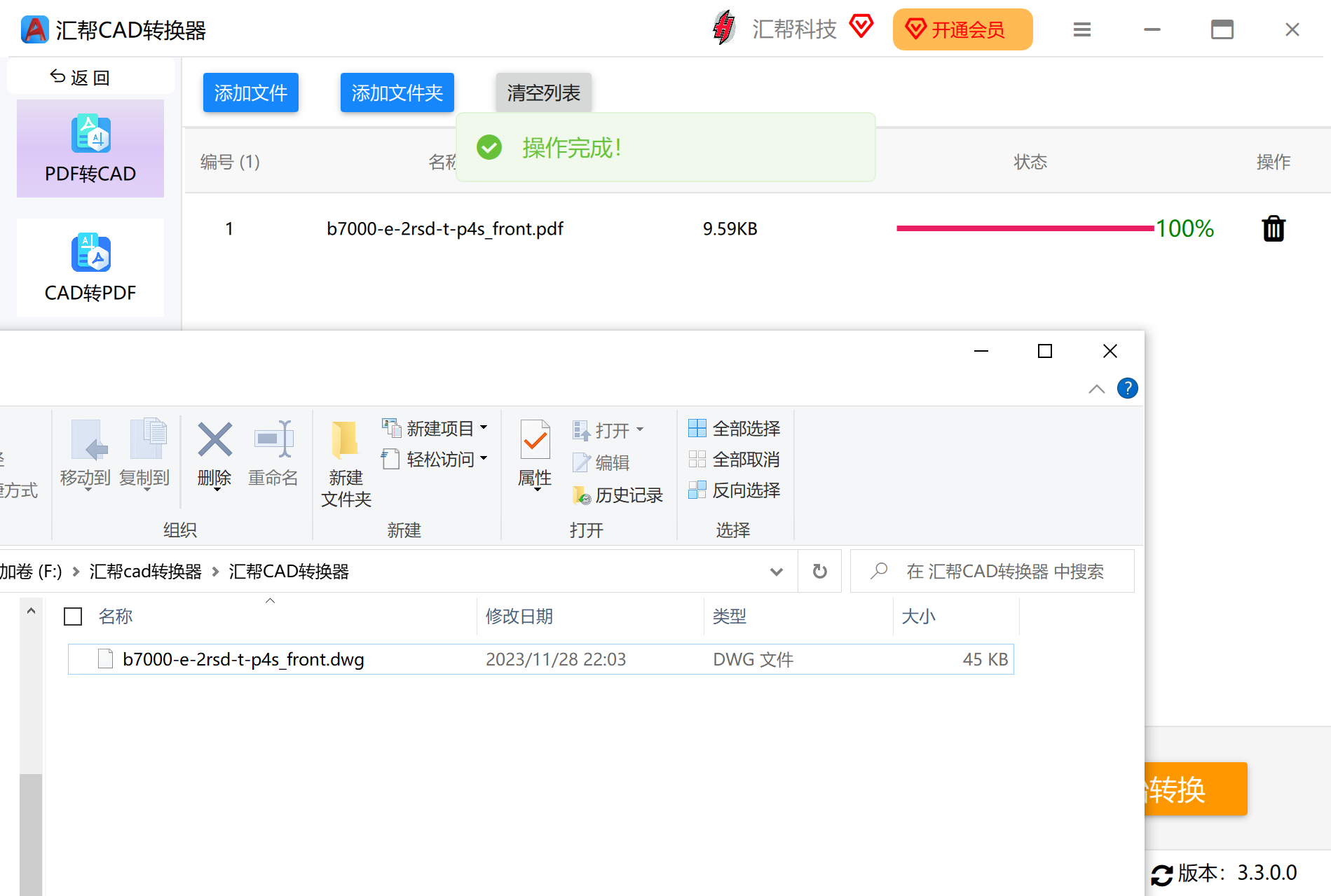Viewport: 1331px width, 896px height.
Task: Click the 加卷 (F:) breadcrumb segment
Action: tap(31, 572)
